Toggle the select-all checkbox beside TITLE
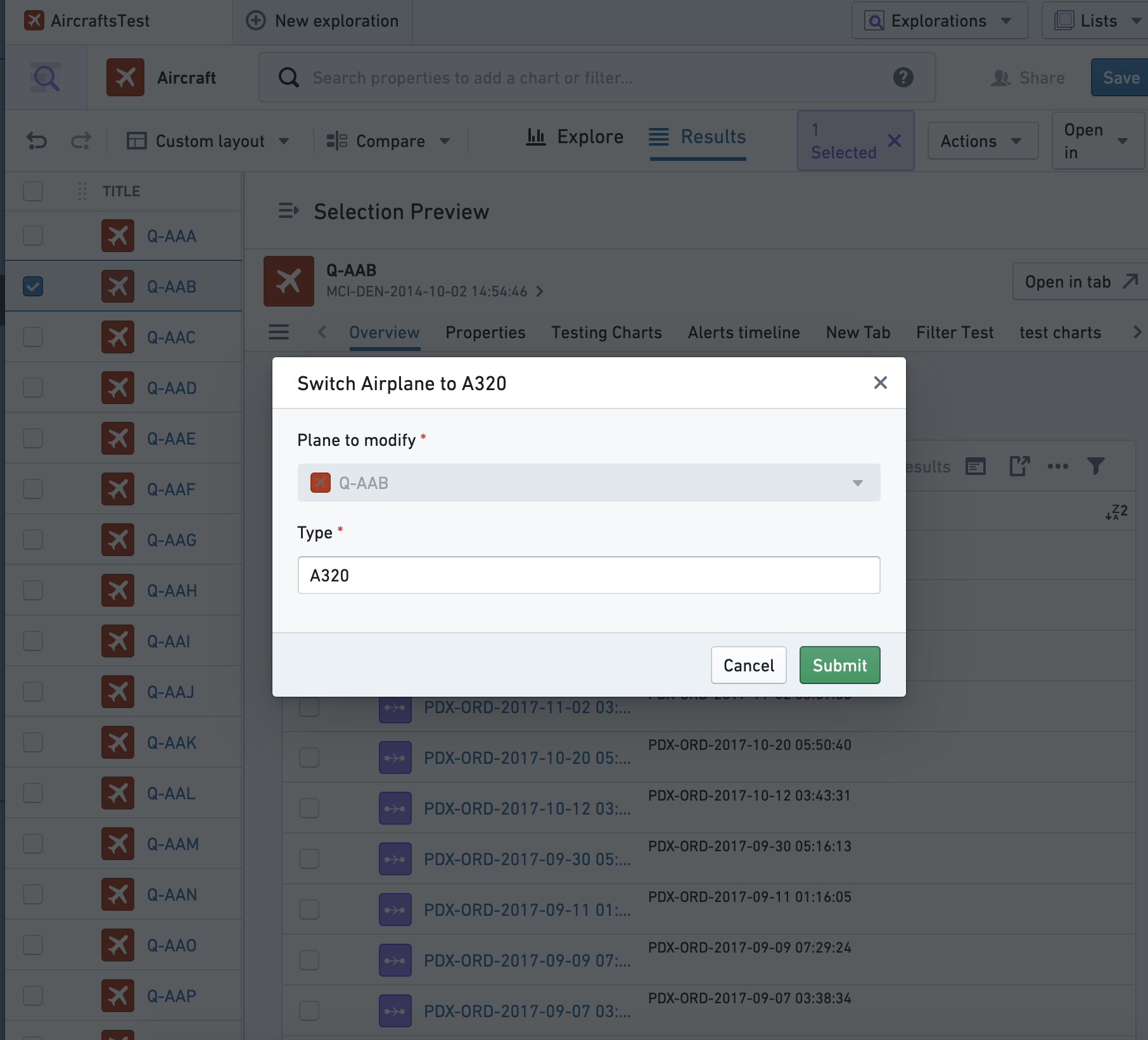Image resolution: width=1148 pixels, height=1040 pixels. 33,191
